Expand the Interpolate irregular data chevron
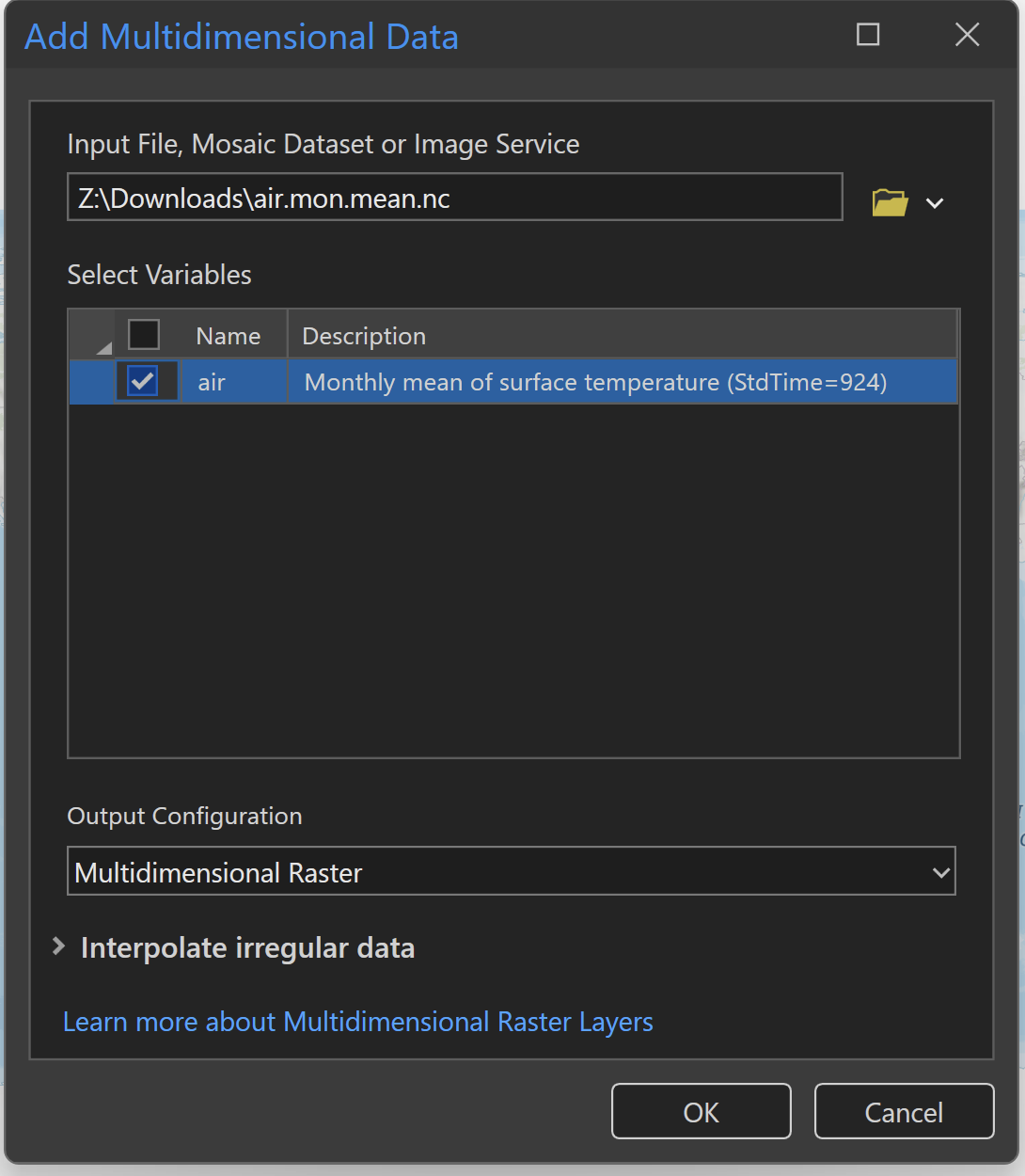Image resolution: width=1025 pixels, height=1176 pixels. click(x=59, y=946)
